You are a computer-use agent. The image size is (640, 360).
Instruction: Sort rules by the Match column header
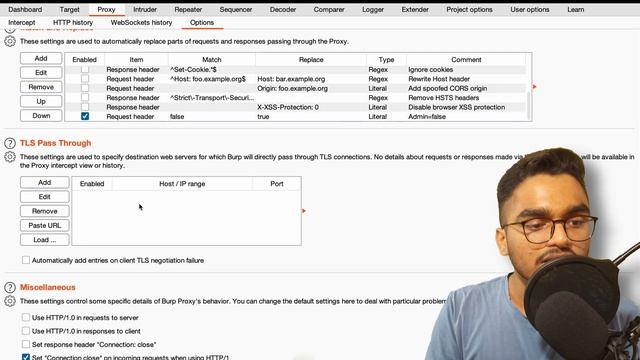tap(211, 60)
